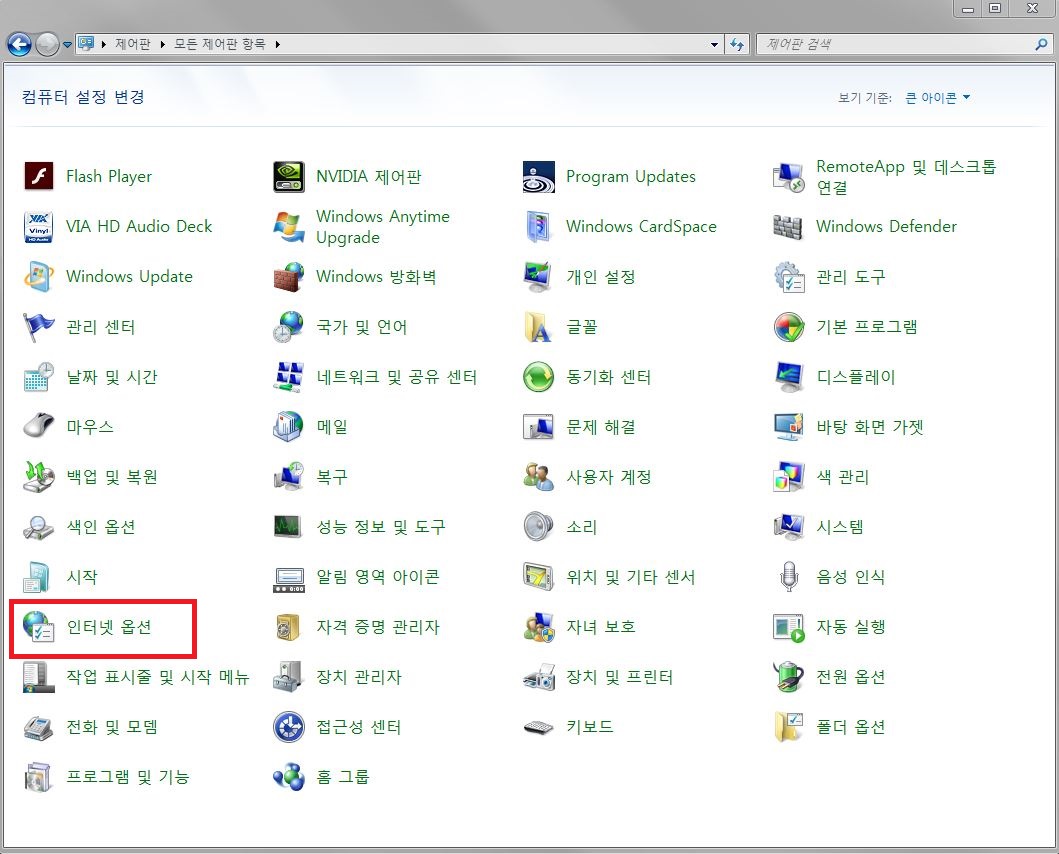Open the 글꼴 fonts folder icon
The height and width of the screenshot is (854, 1059).
[x=538, y=327]
